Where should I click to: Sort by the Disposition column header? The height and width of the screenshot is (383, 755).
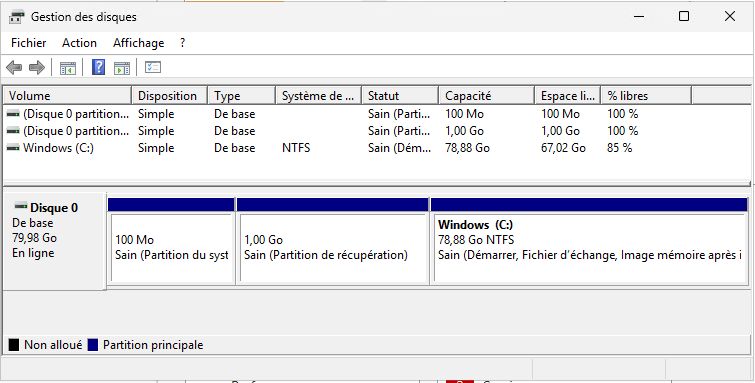[169, 96]
